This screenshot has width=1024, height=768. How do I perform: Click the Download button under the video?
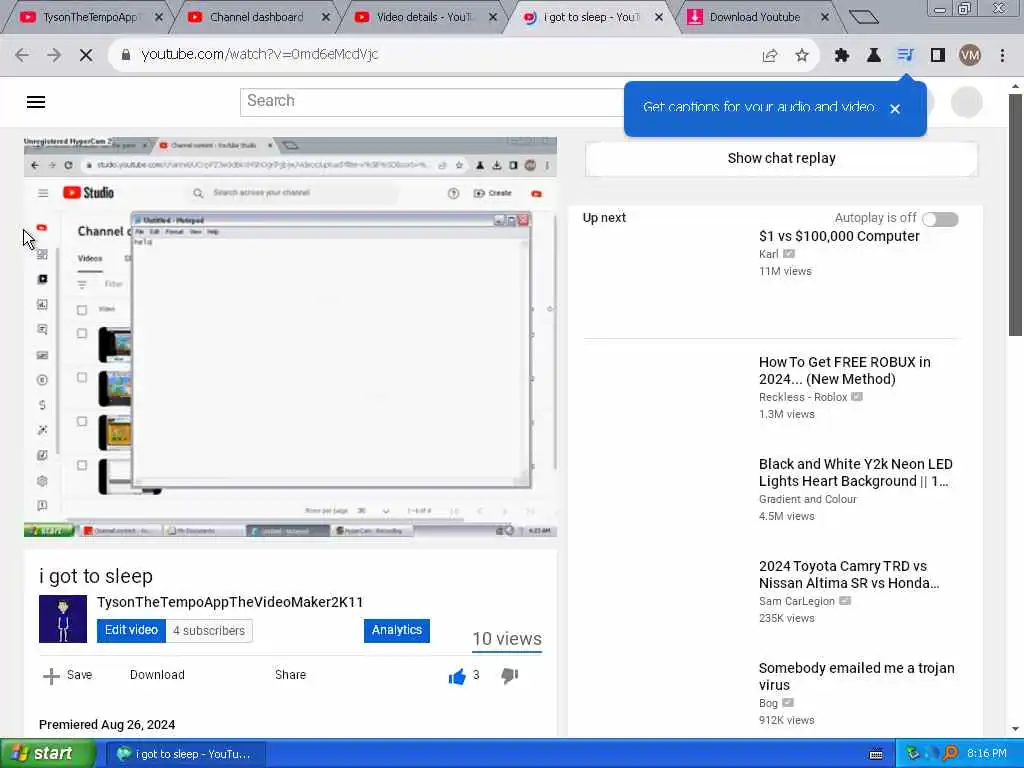click(x=157, y=675)
